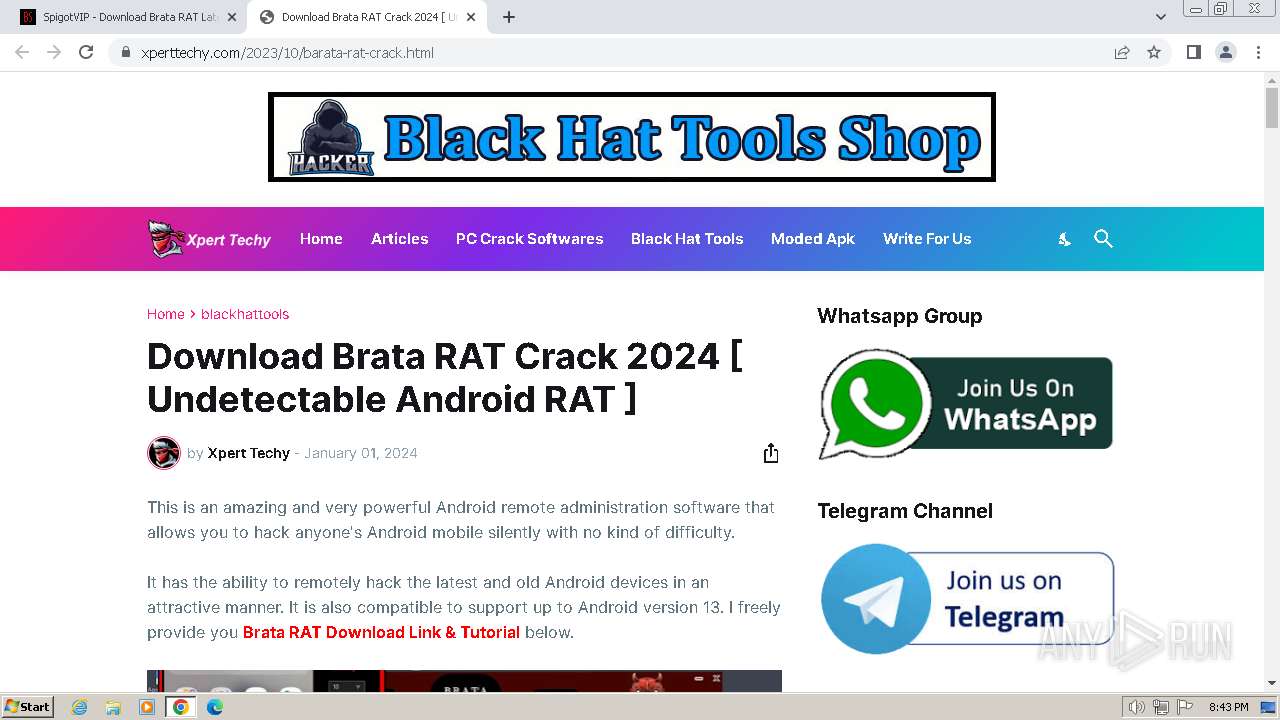The width and height of the screenshot is (1280, 720).
Task: Open Internet Explorer from the taskbar
Action: [80, 707]
